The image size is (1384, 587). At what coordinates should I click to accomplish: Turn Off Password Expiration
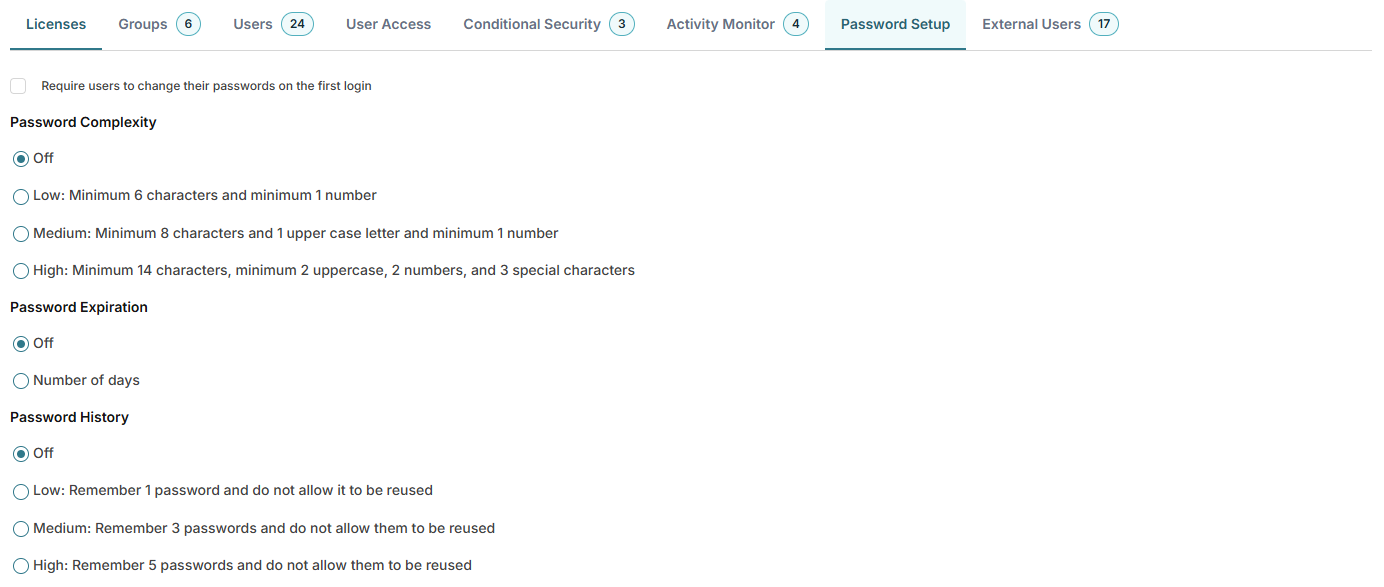[21, 344]
